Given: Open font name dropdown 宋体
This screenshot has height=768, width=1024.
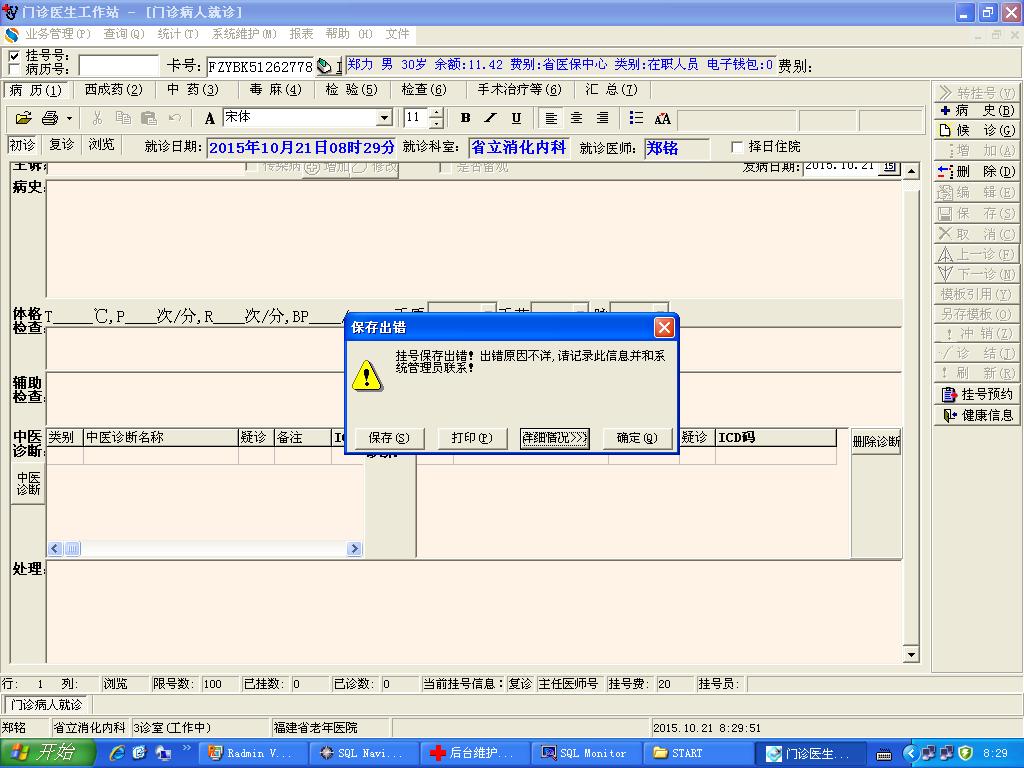Looking at the screenshot, I should pos(385,118).
